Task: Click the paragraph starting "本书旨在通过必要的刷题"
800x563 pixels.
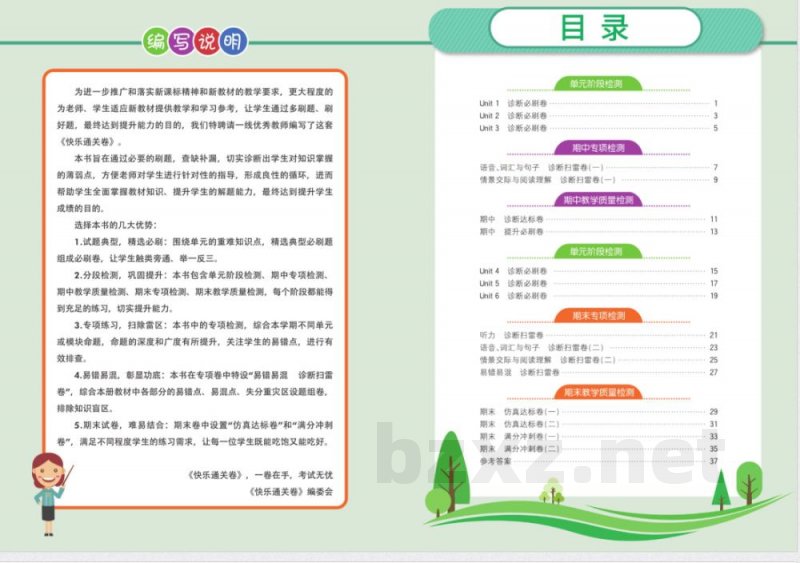Action: pyautogui.click(x=195, y=183)
